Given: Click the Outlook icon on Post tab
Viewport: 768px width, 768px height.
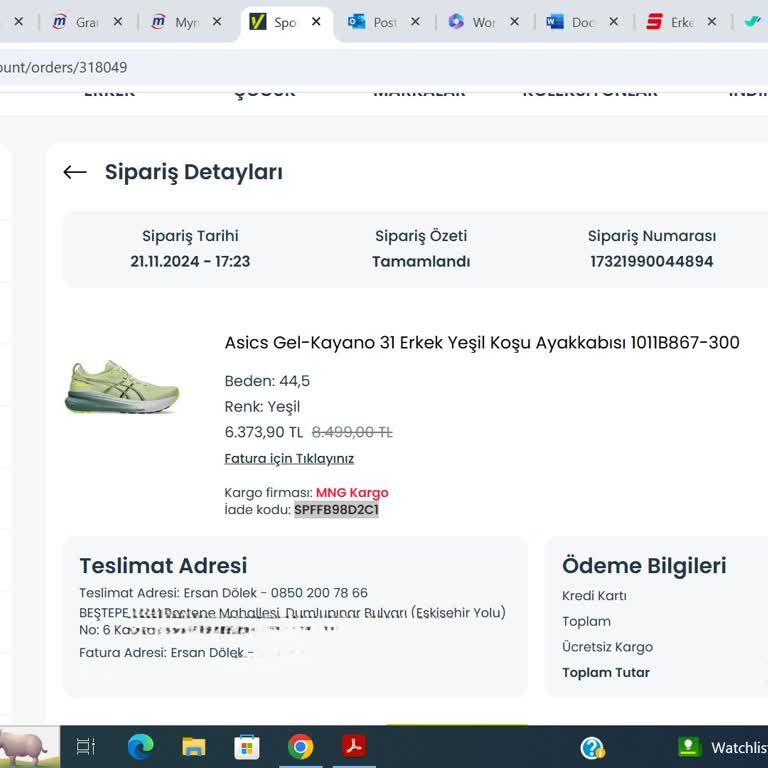Looking at the screenshot, I should 357,22.
